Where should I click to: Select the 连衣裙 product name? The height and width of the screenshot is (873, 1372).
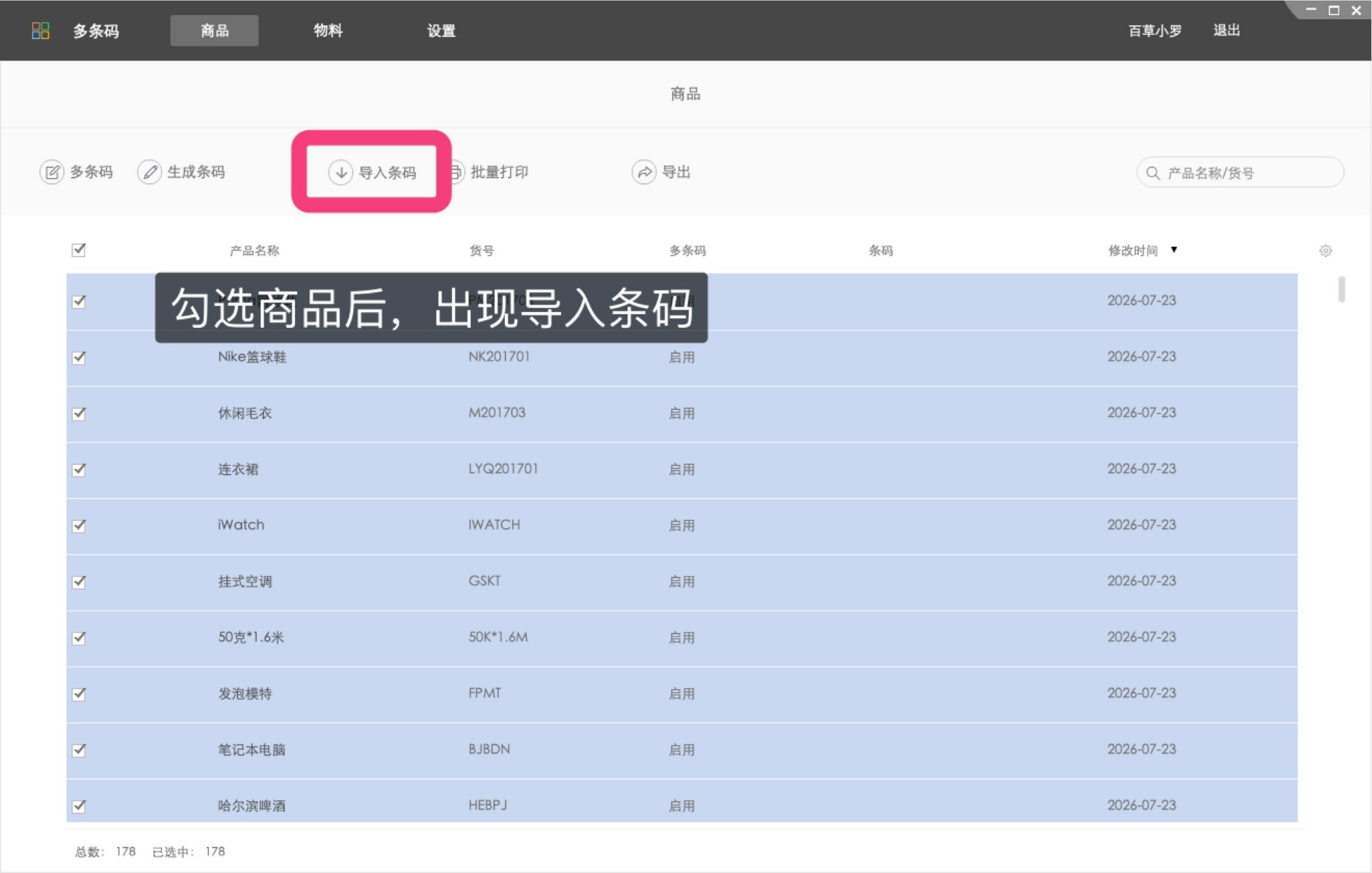point(238,470)
